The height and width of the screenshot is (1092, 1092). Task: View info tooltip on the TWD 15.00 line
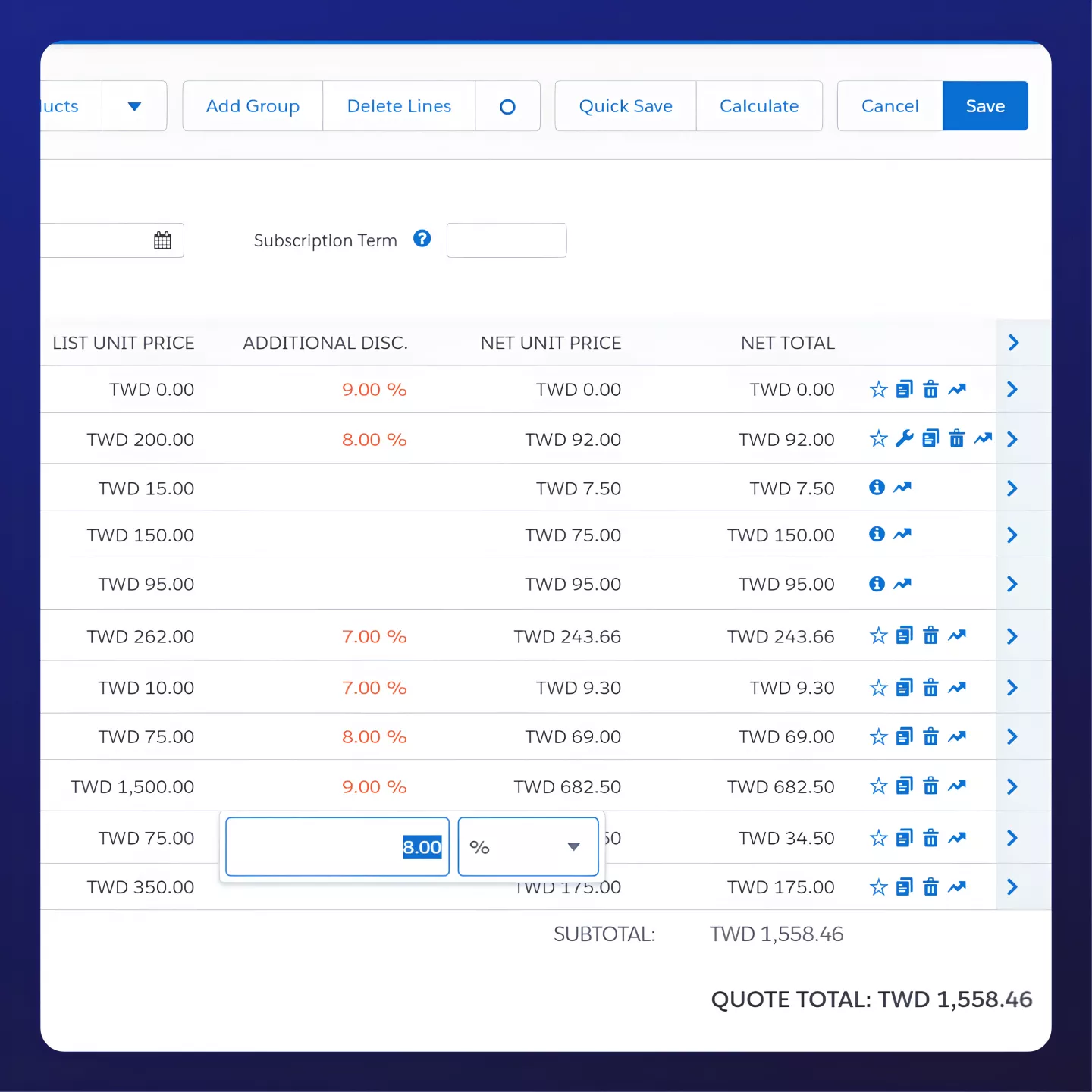click(877, 488)
